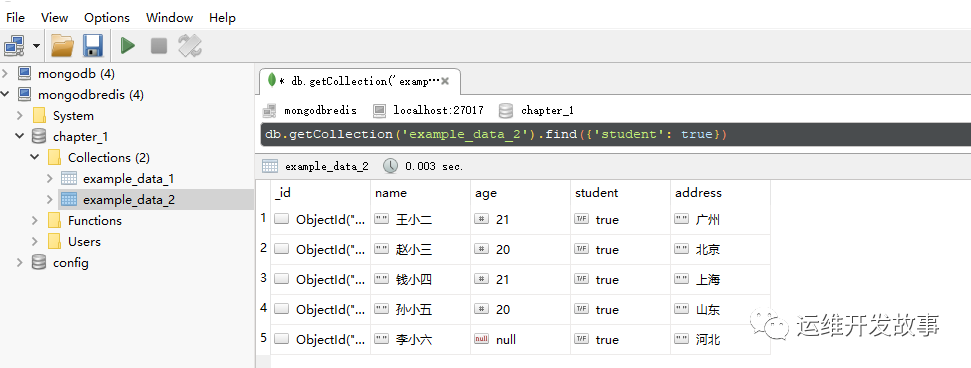Collapse the mongodbredis (4) connection
The height and width of the screenshot is (368, 971).
(6, 95)
